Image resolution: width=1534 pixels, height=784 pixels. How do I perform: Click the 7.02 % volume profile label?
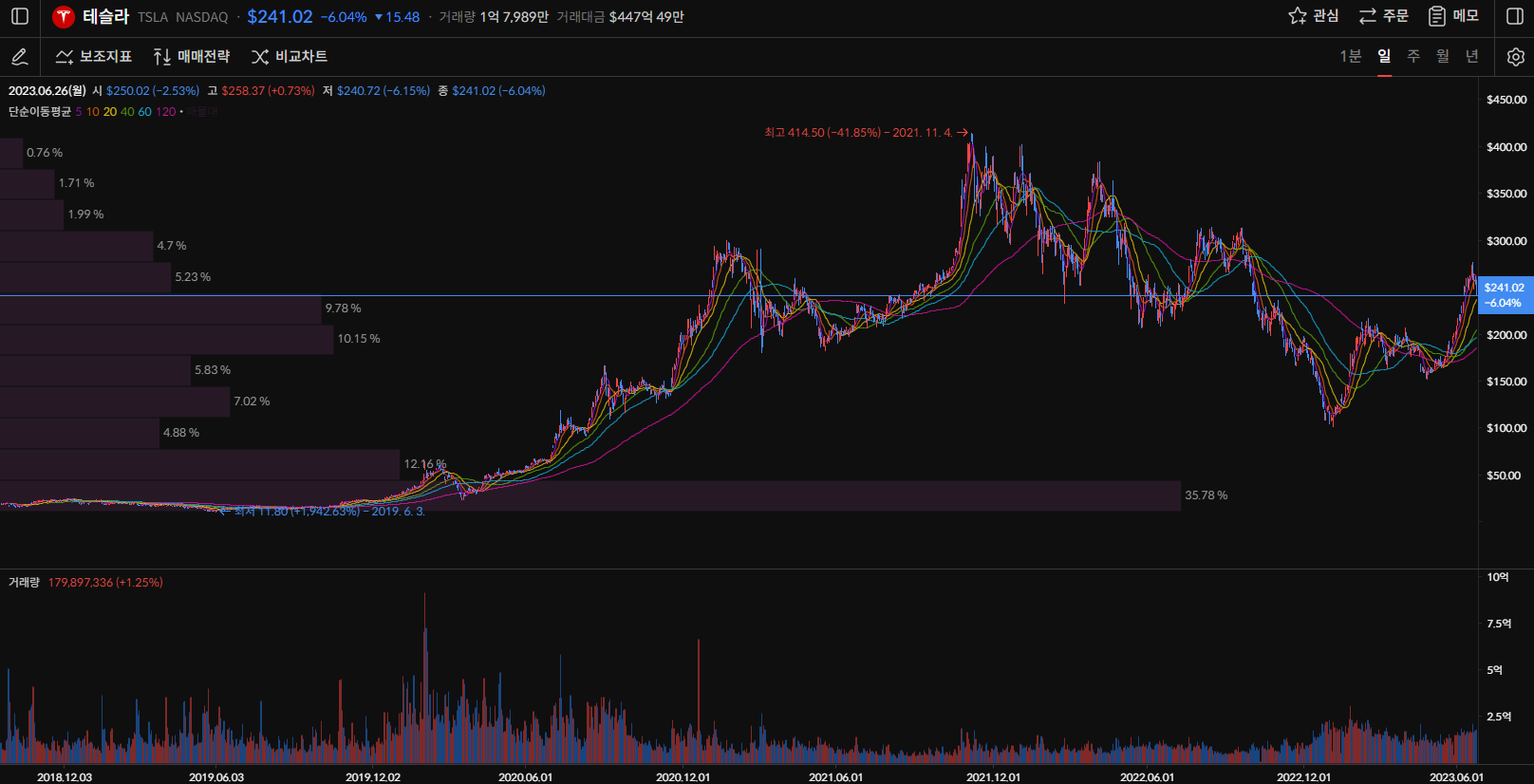pyautogui.click(x=253, y=401)
